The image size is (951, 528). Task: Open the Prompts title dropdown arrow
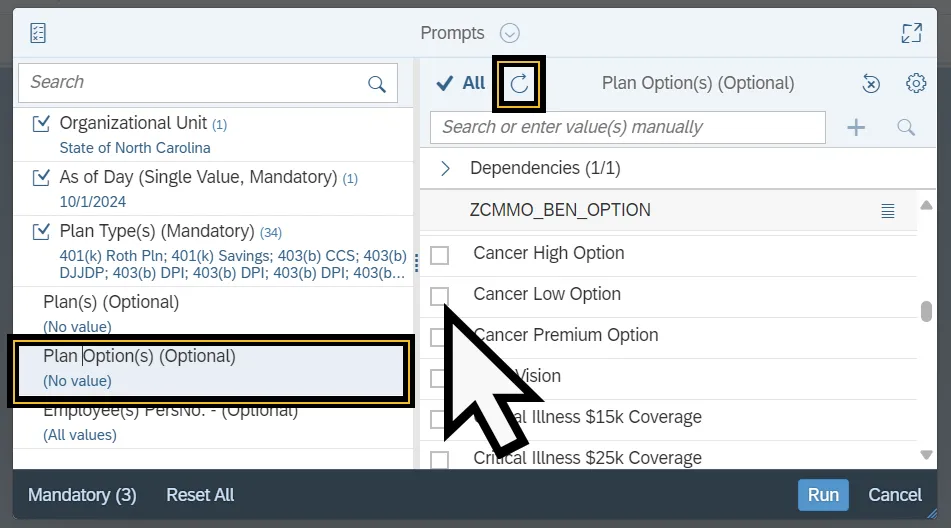click(x=510, y=33)
